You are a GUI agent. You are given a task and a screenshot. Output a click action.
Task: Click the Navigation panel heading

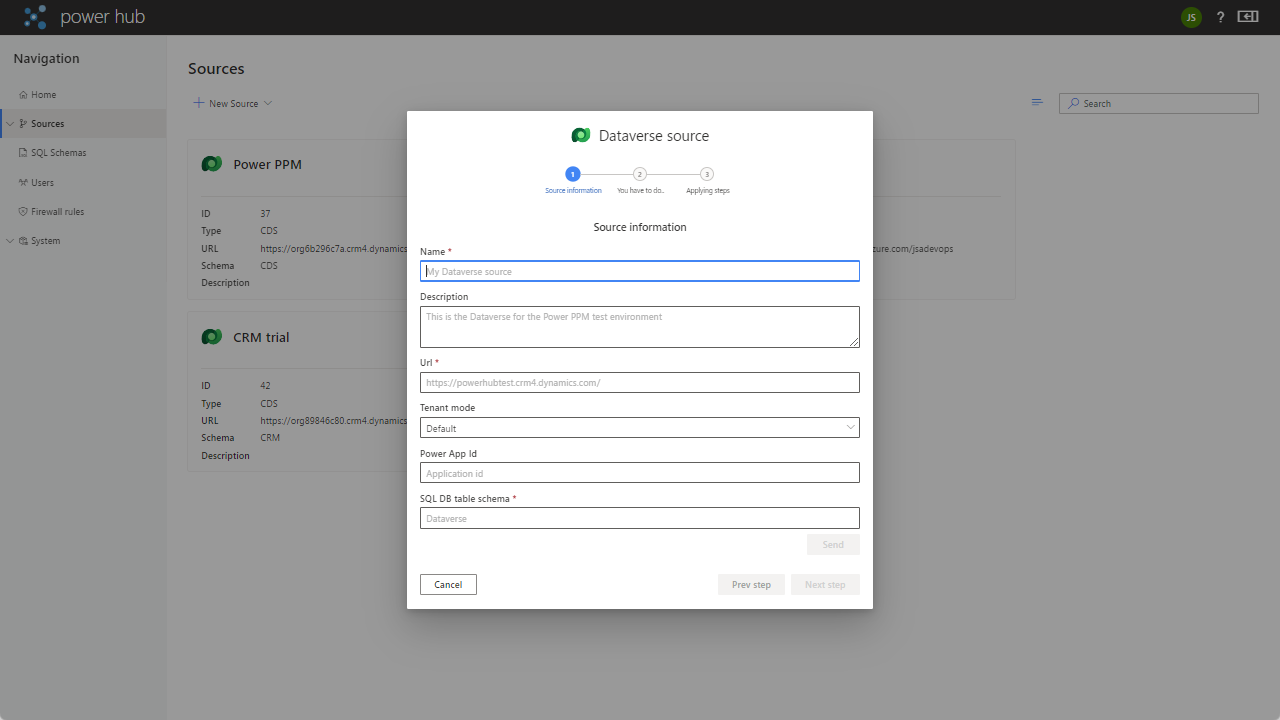tap(46, 59)
